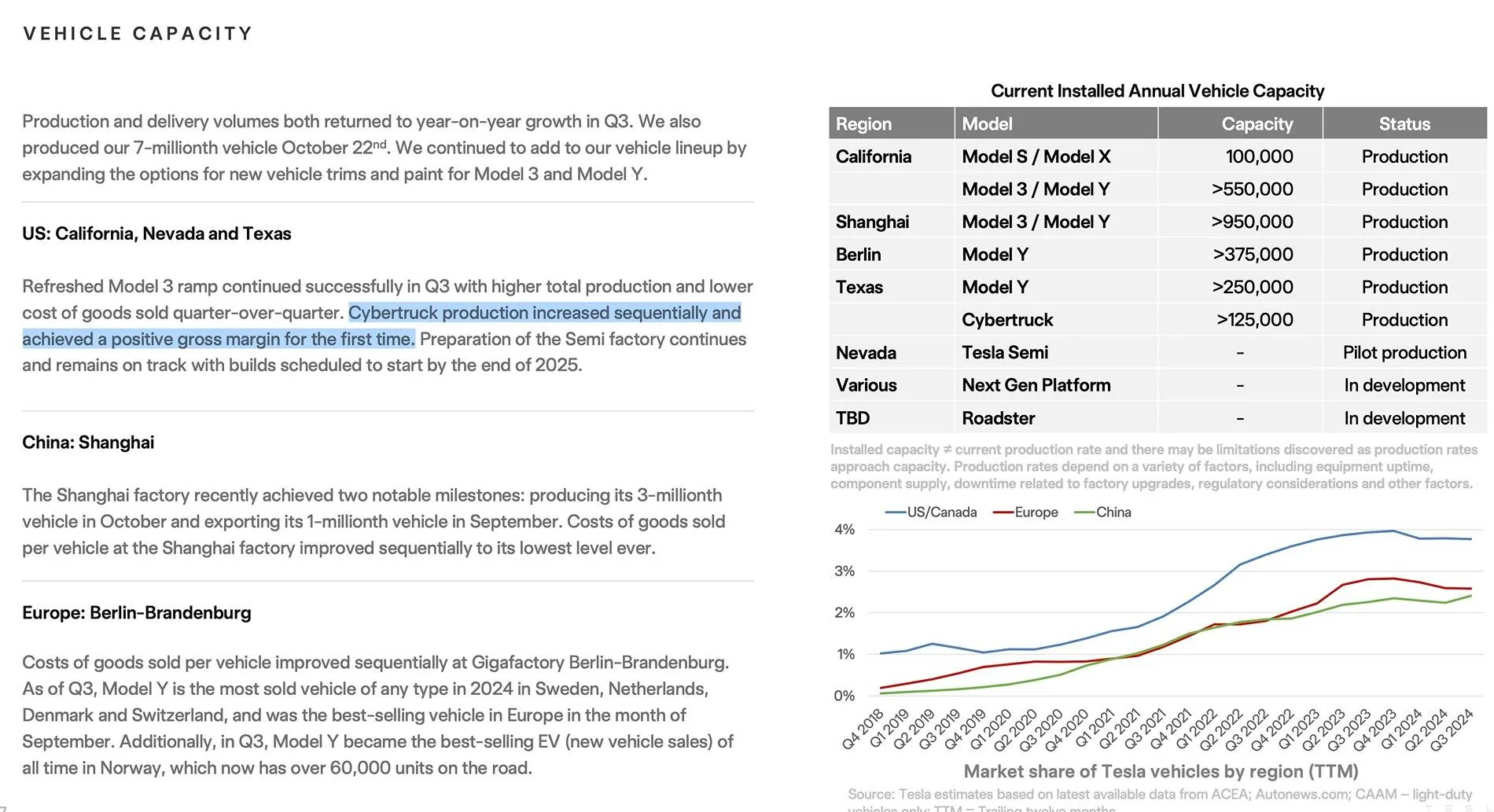Screen dimensions: 1494x812
Task: Click the 'In development' status in Roadster row
Action: pos(1404,418)
